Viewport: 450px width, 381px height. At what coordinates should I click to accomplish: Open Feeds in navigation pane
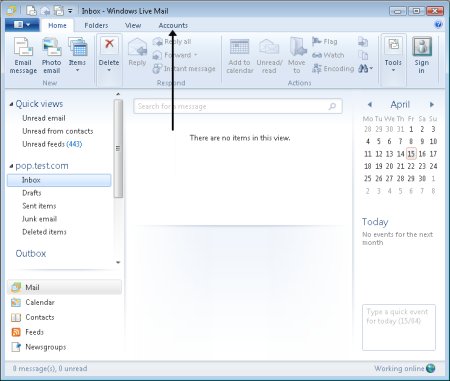(x=27, y=332)
